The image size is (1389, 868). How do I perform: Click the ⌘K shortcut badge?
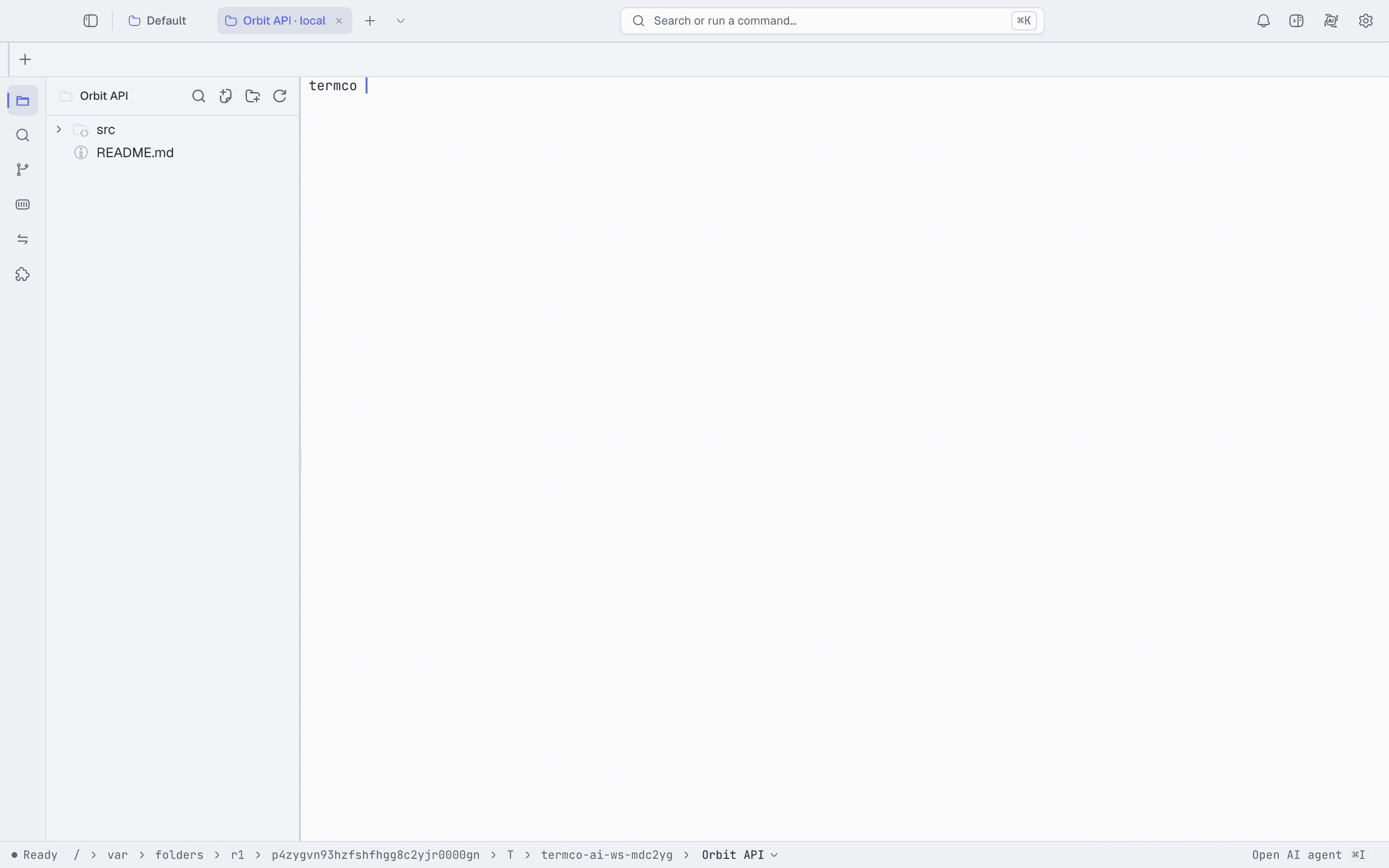click(1023, 21)
